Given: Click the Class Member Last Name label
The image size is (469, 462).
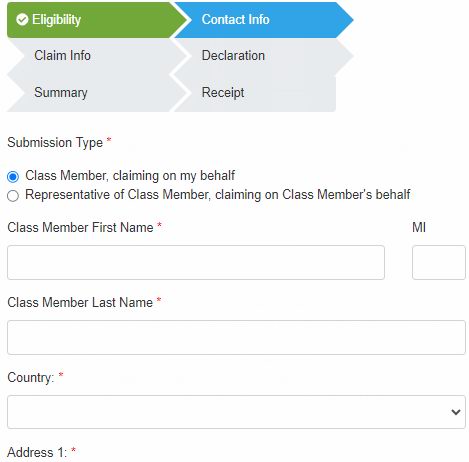Looking at the screenshot, I should pos(80,302).
